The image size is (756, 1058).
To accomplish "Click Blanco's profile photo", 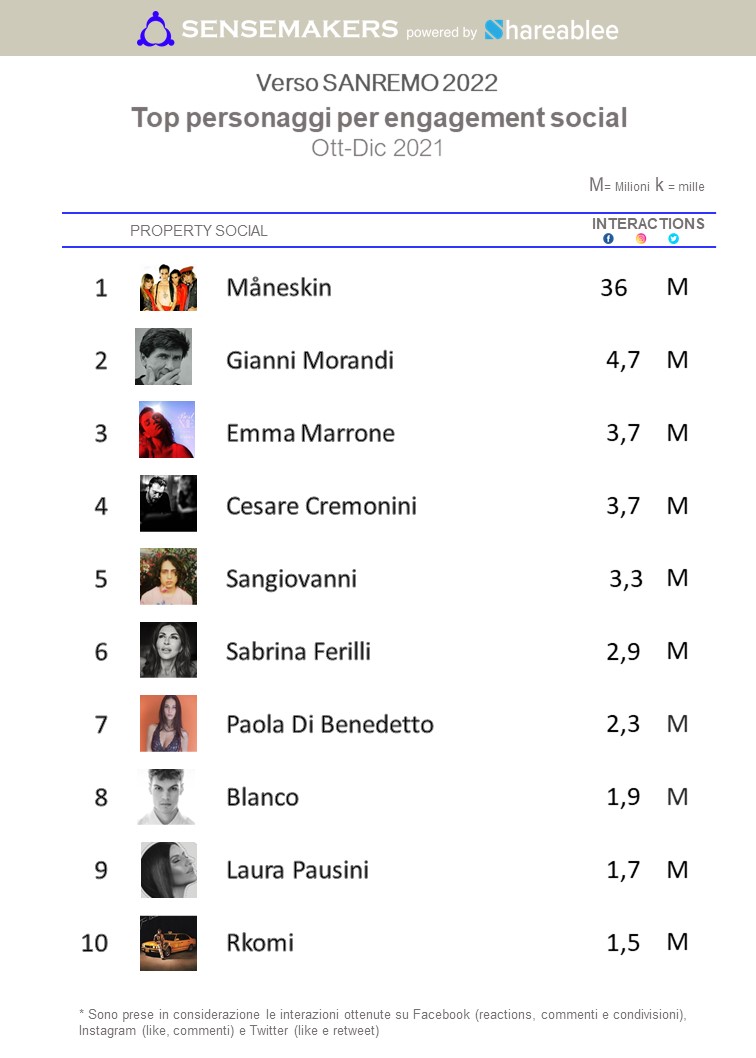I will point(166,796).
